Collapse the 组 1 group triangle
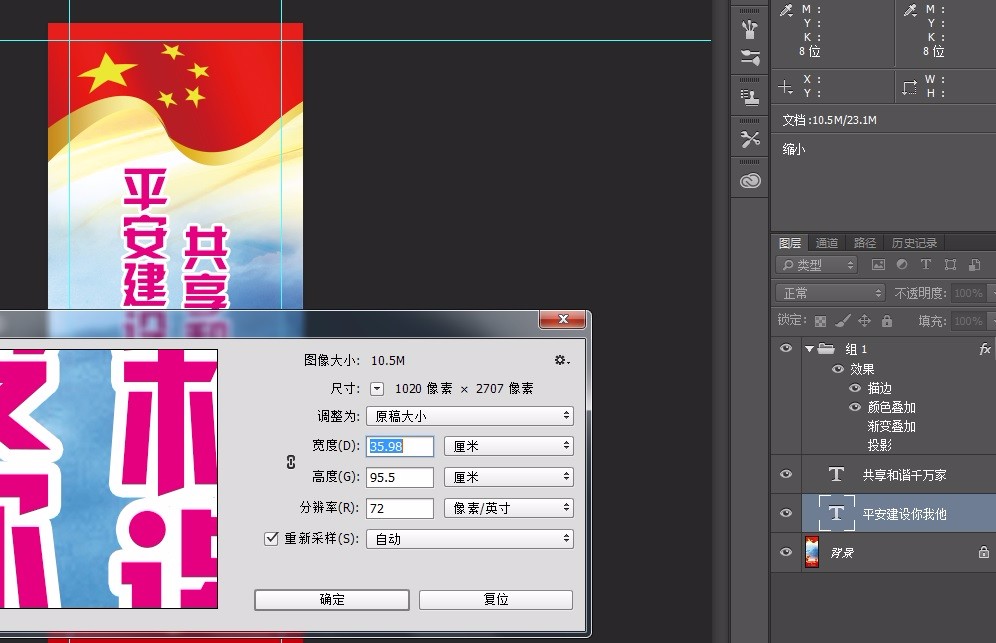Screen dimensions: 996x643 tap(809, 349)
